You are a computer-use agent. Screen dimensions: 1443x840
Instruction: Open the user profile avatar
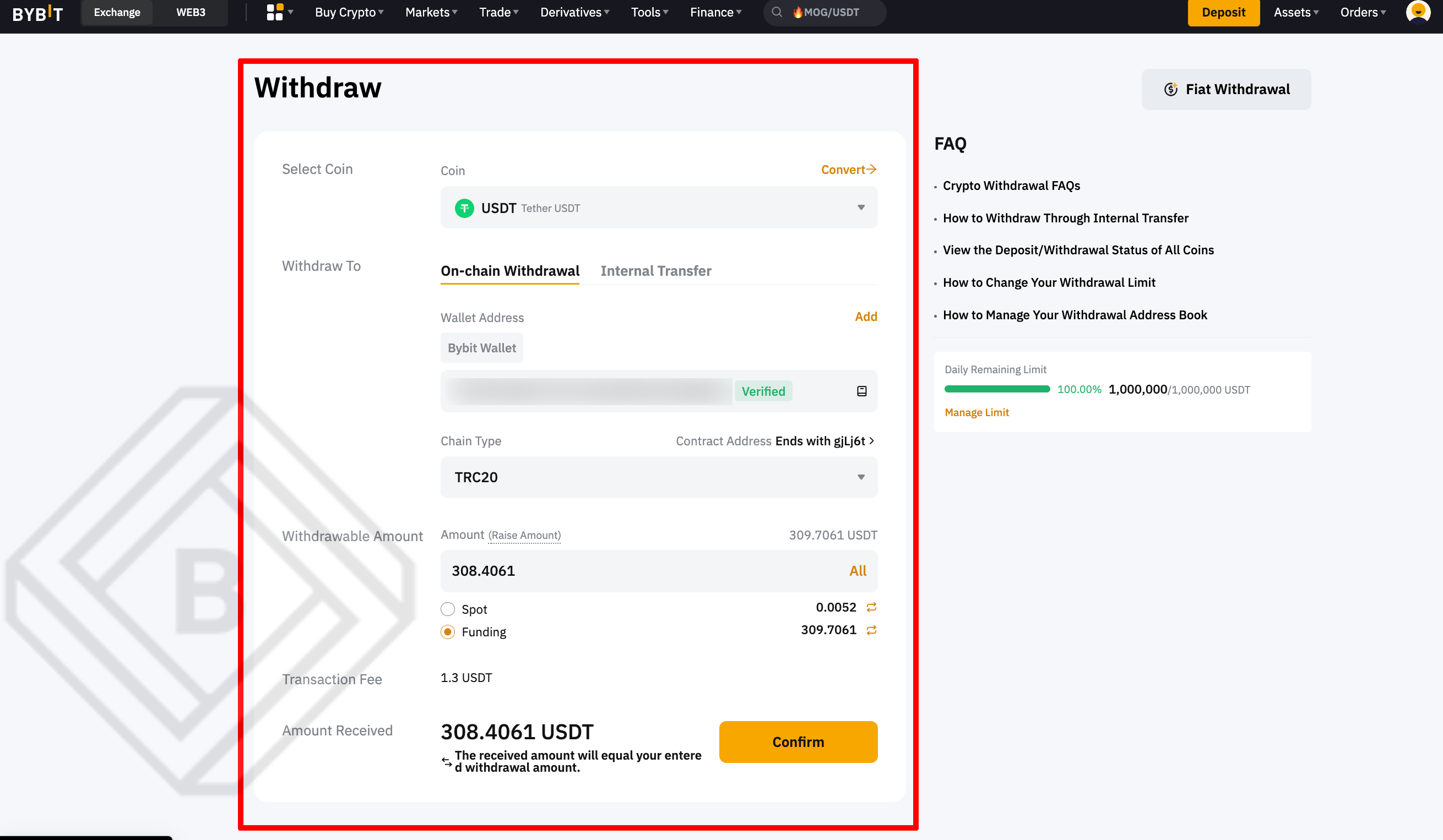1417,12
